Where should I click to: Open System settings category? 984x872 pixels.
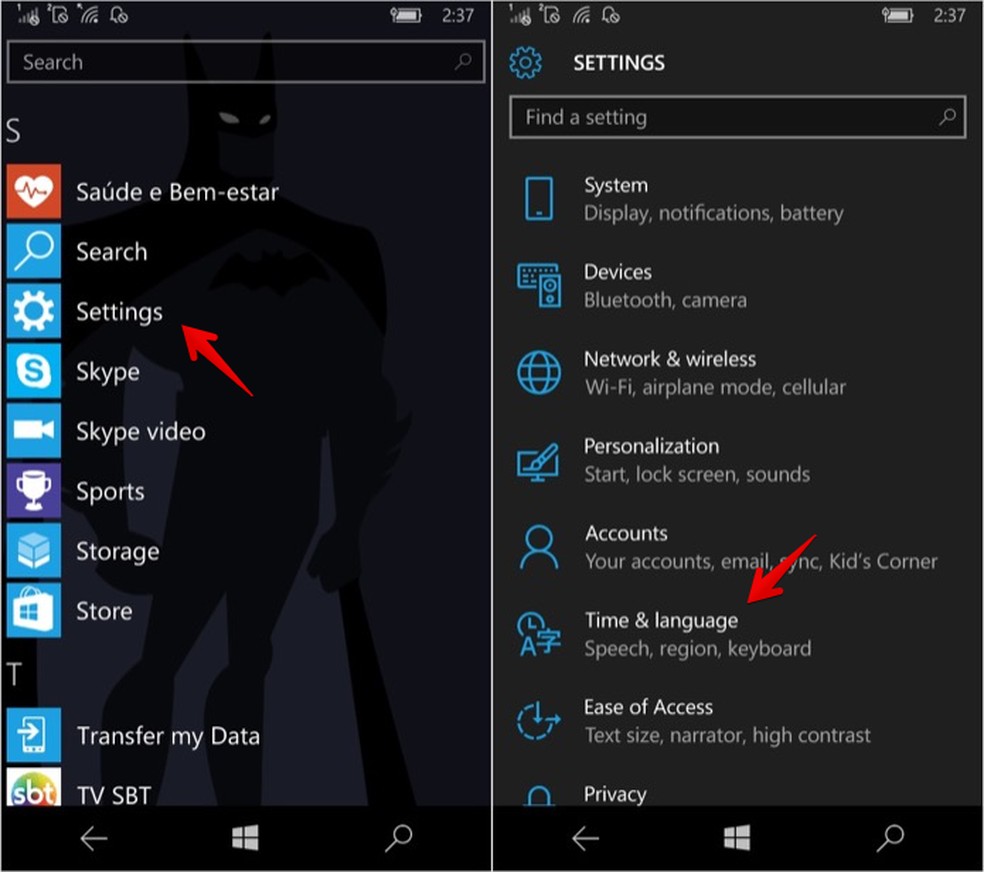[x=737, y=199]
